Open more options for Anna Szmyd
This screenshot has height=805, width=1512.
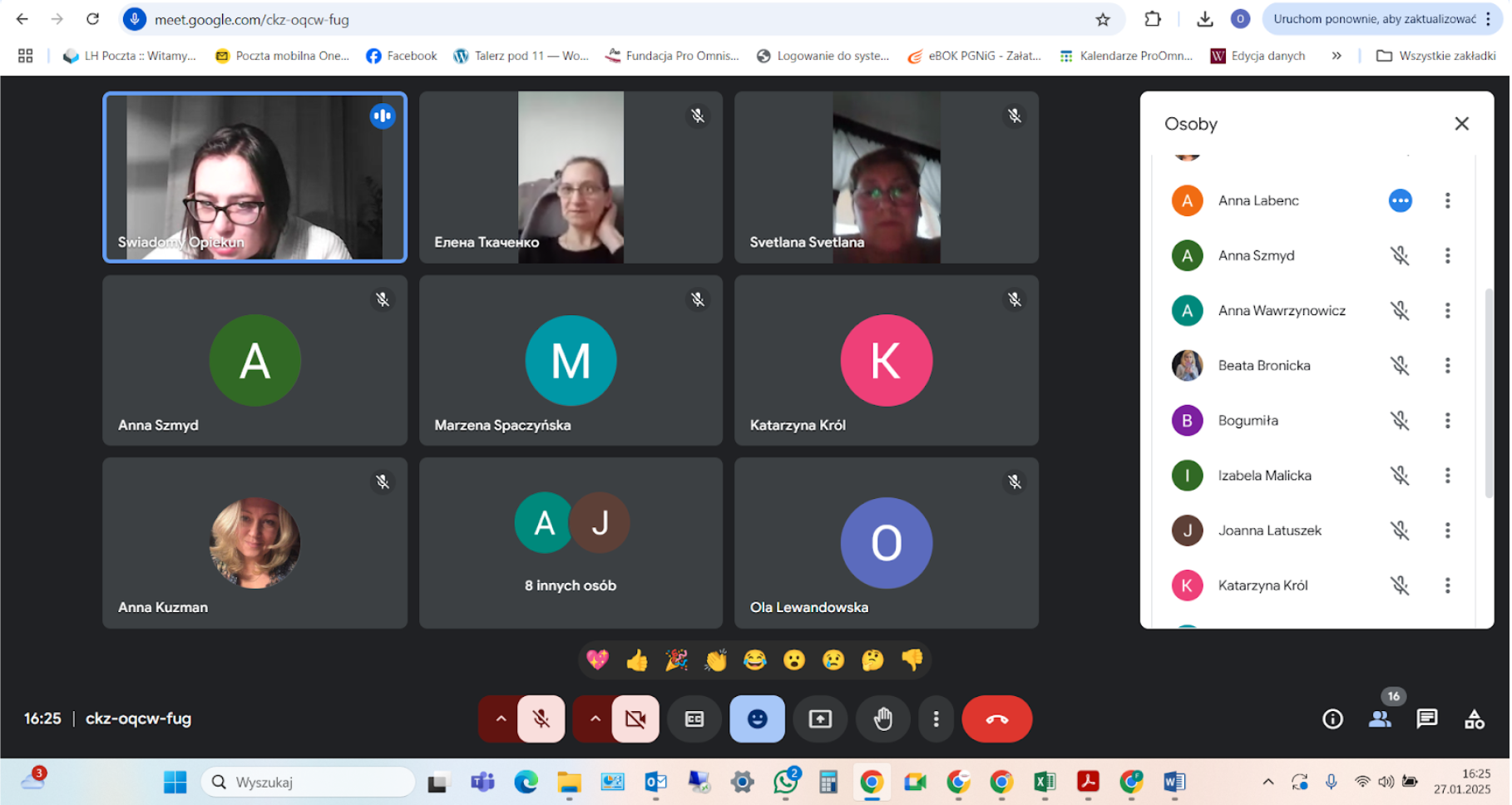1447,255
